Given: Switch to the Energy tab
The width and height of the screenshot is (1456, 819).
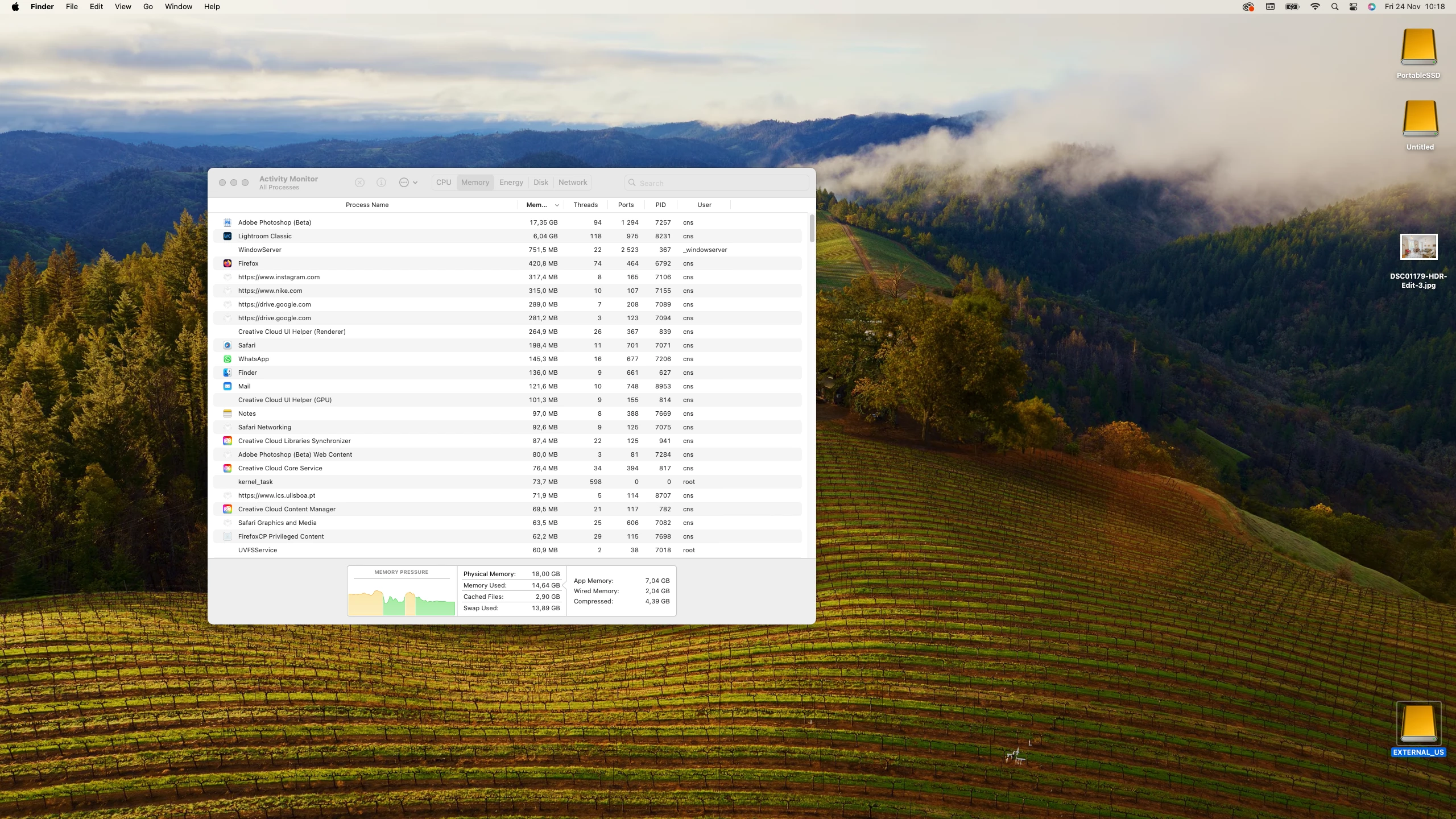Looking at the screenshot, I should (x=511, y=183).
